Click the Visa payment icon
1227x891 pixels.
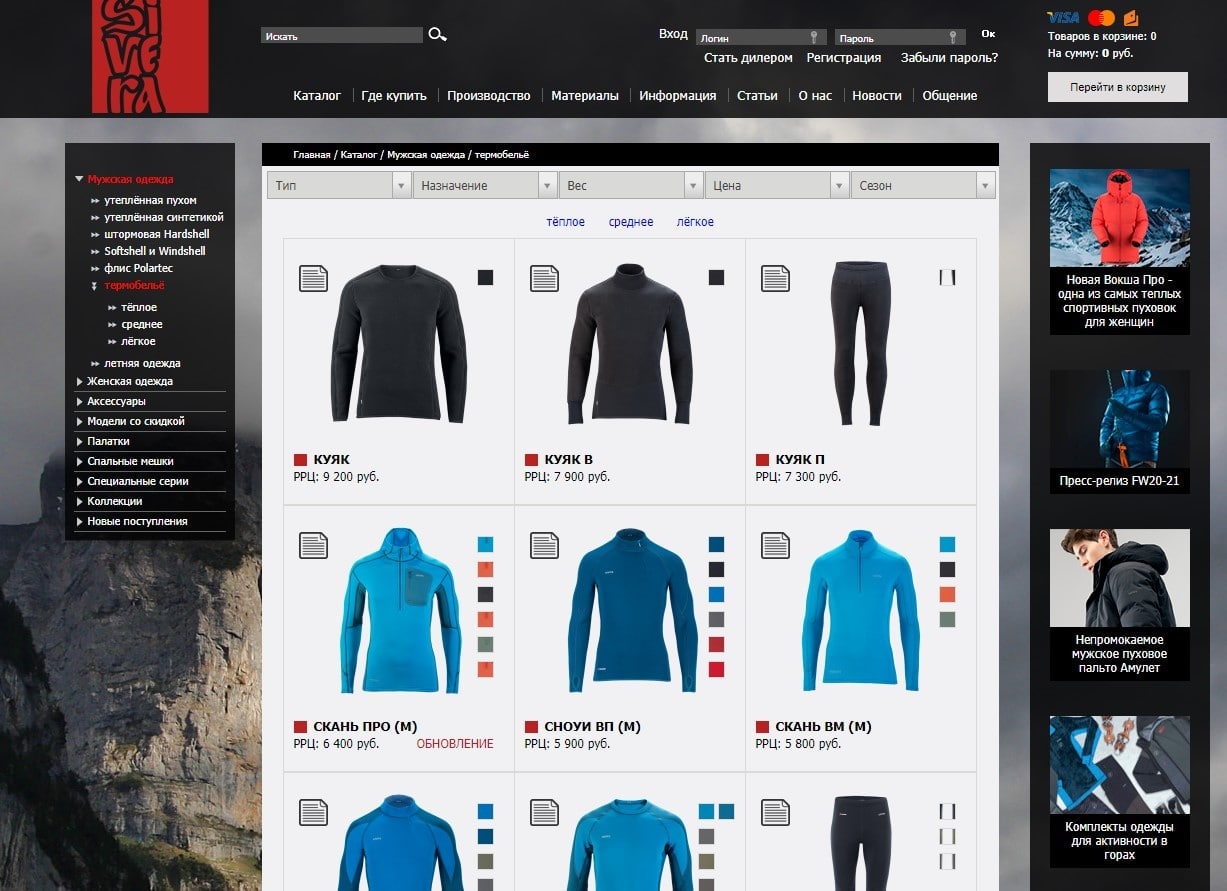[x=1063, y=18]
